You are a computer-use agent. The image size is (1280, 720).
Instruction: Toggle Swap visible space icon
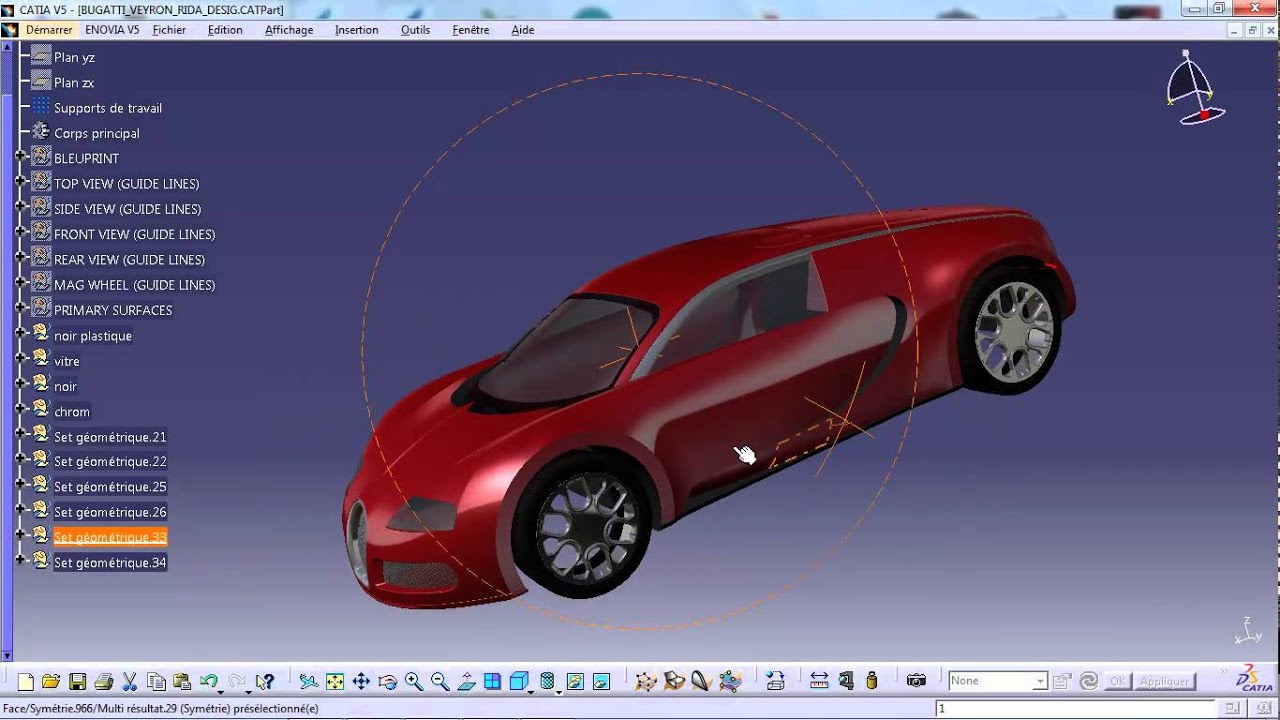601,682
